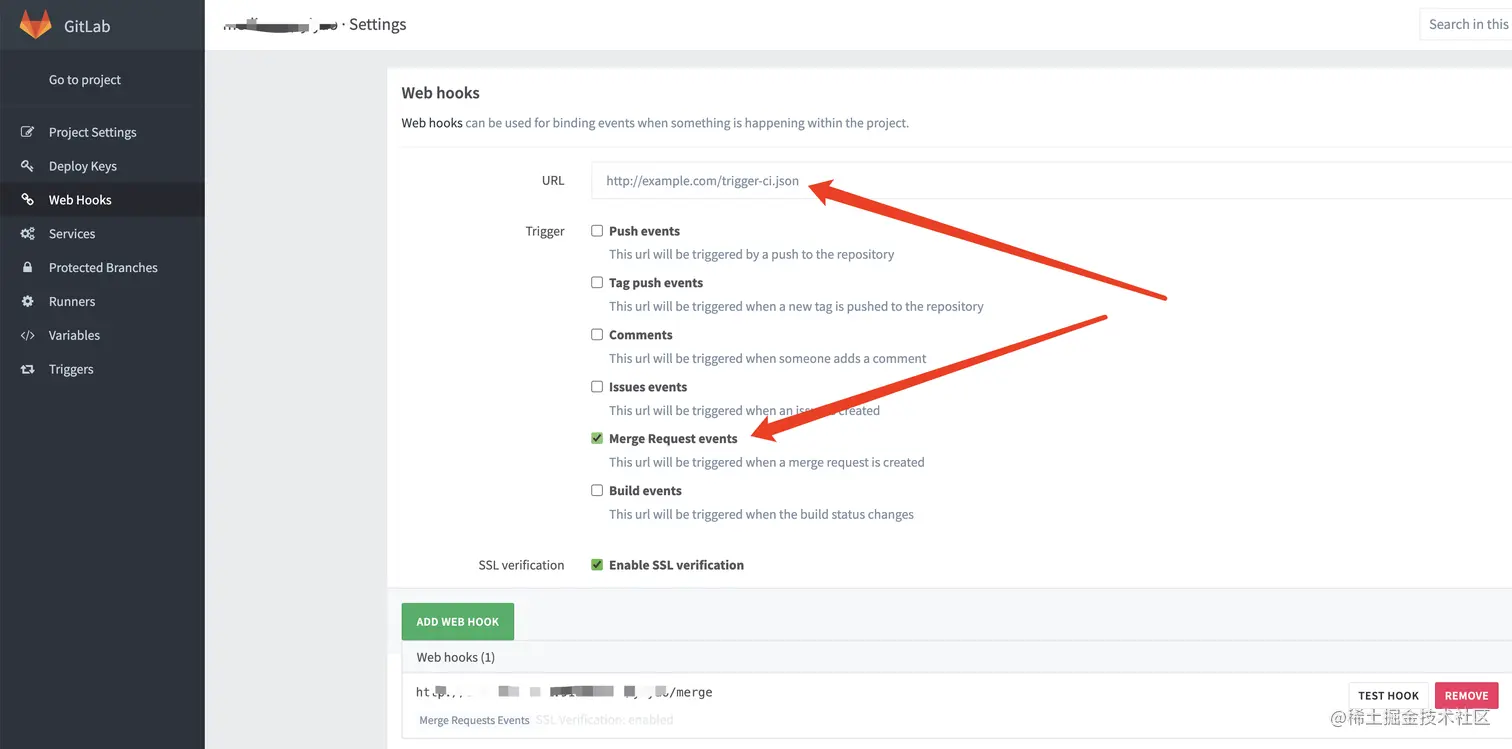The height and width of the screenshot is (749, 1512).
Task: Open Protected Branches in the sidebar
Action: pos(103,268)
